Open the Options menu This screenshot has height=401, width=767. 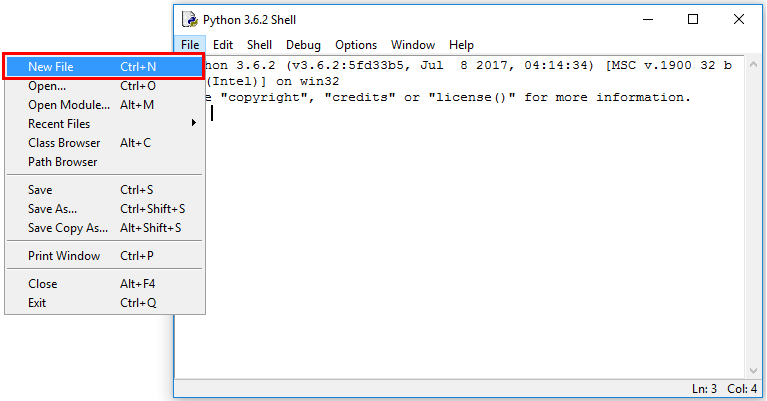356,45
